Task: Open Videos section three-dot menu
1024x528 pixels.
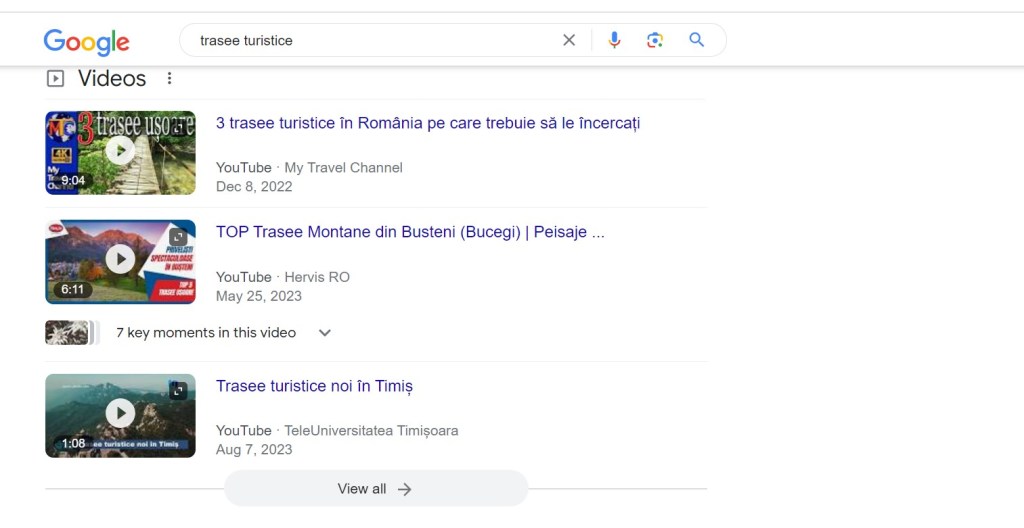Action: [169, 78]
